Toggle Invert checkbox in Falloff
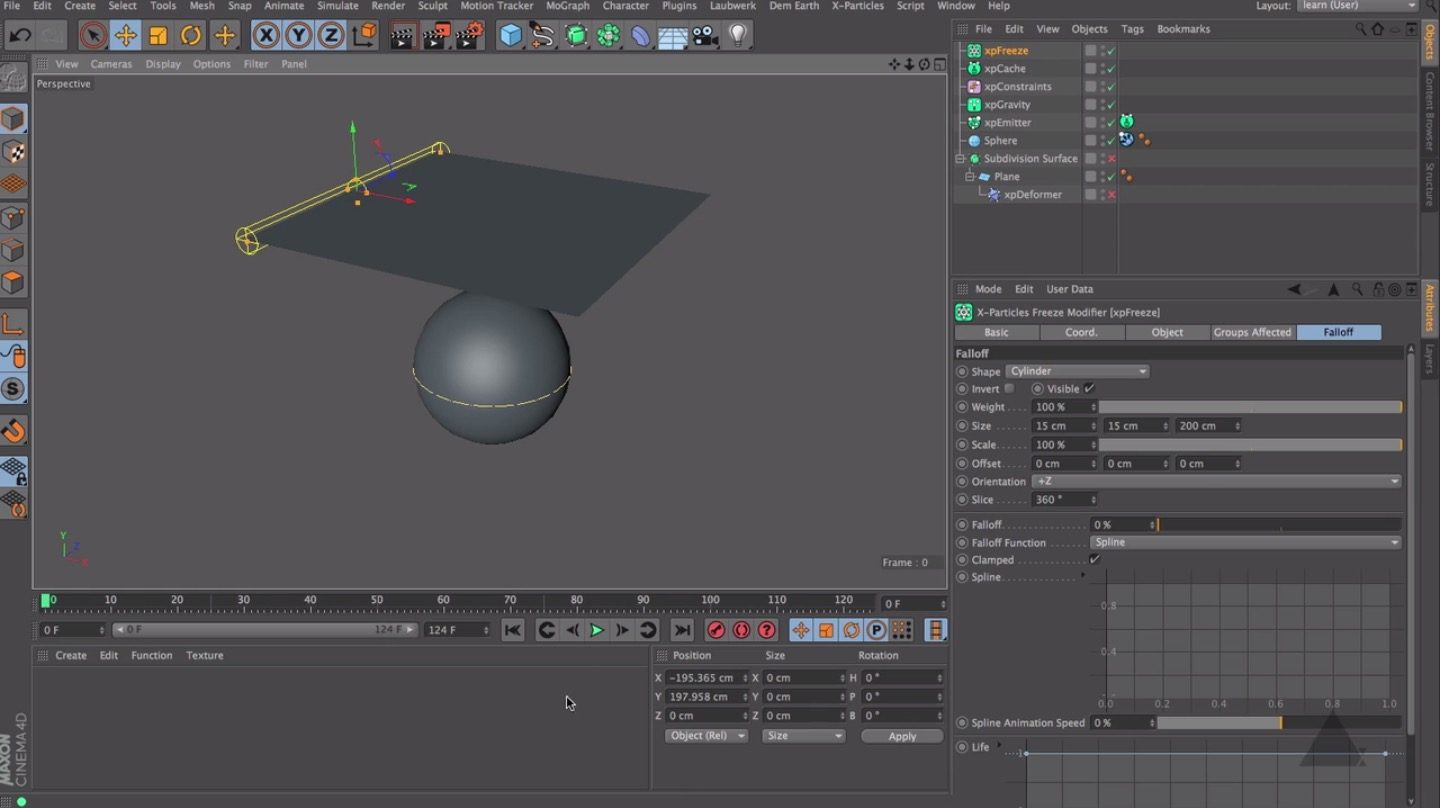The image size is (1440, 808). [x=1009, y=388]
